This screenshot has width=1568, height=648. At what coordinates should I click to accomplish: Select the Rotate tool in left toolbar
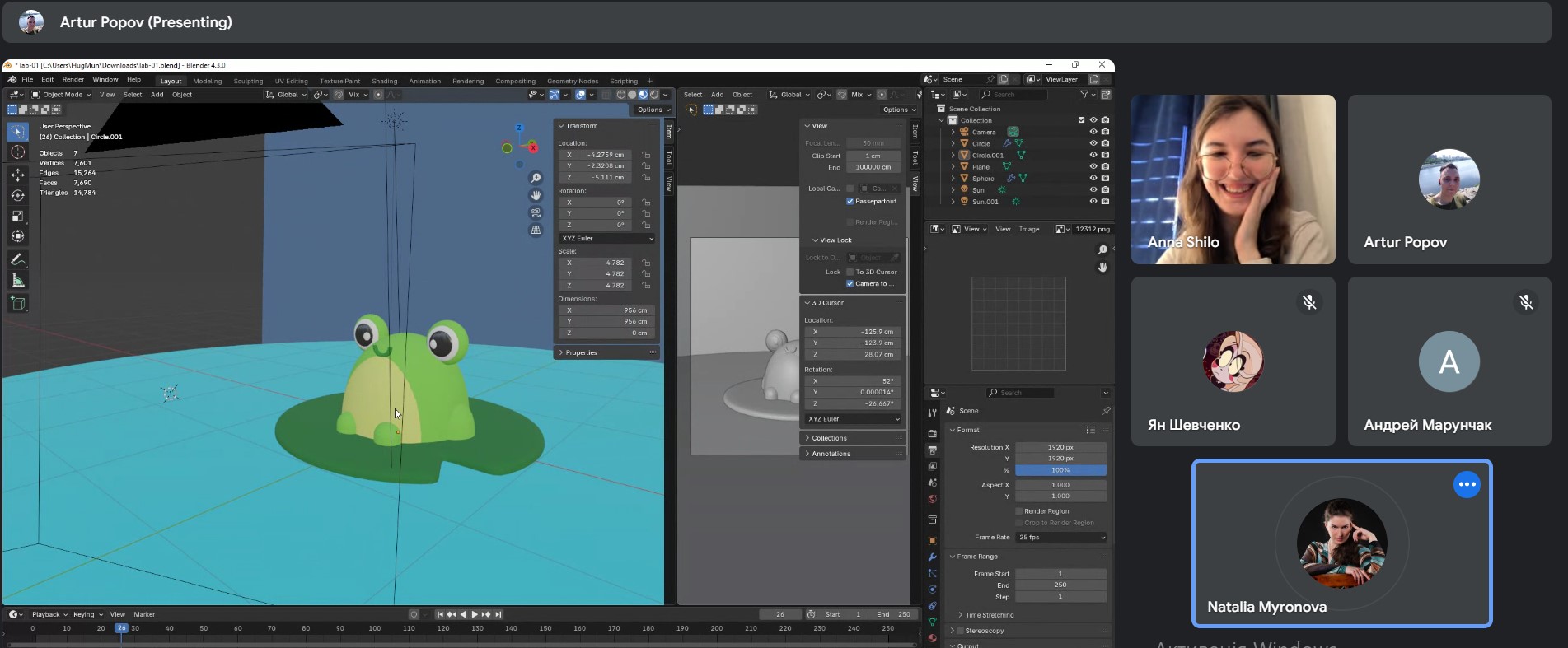point(17,195)
